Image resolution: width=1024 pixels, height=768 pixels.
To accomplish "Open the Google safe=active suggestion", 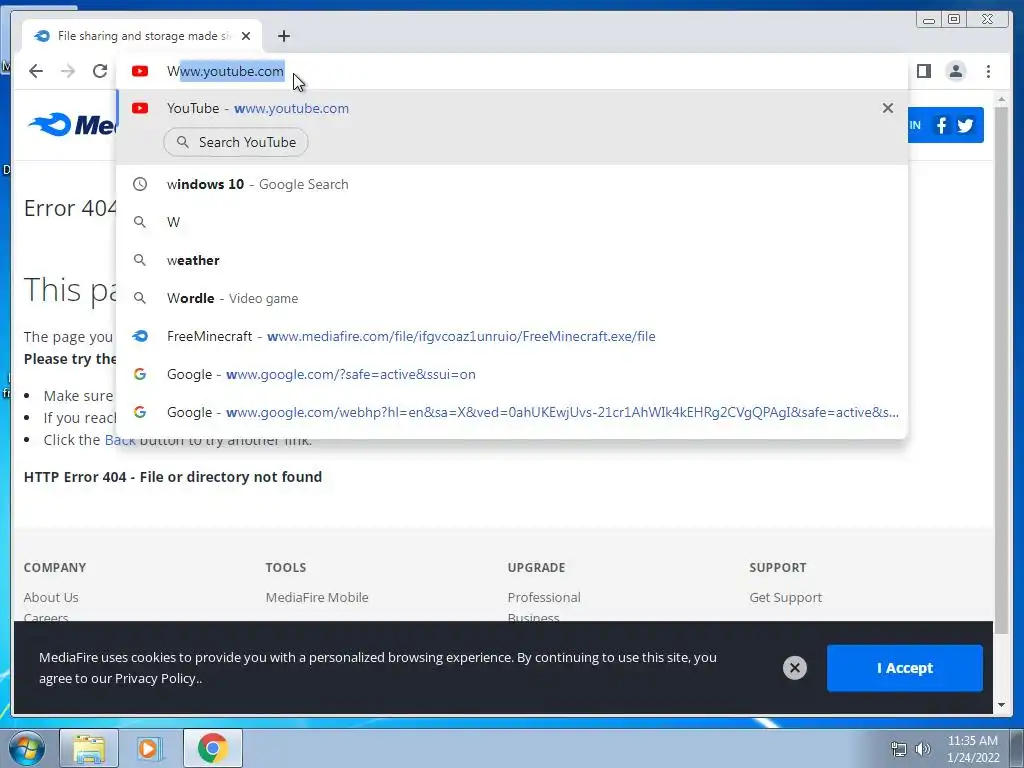I will coord(512,374).
